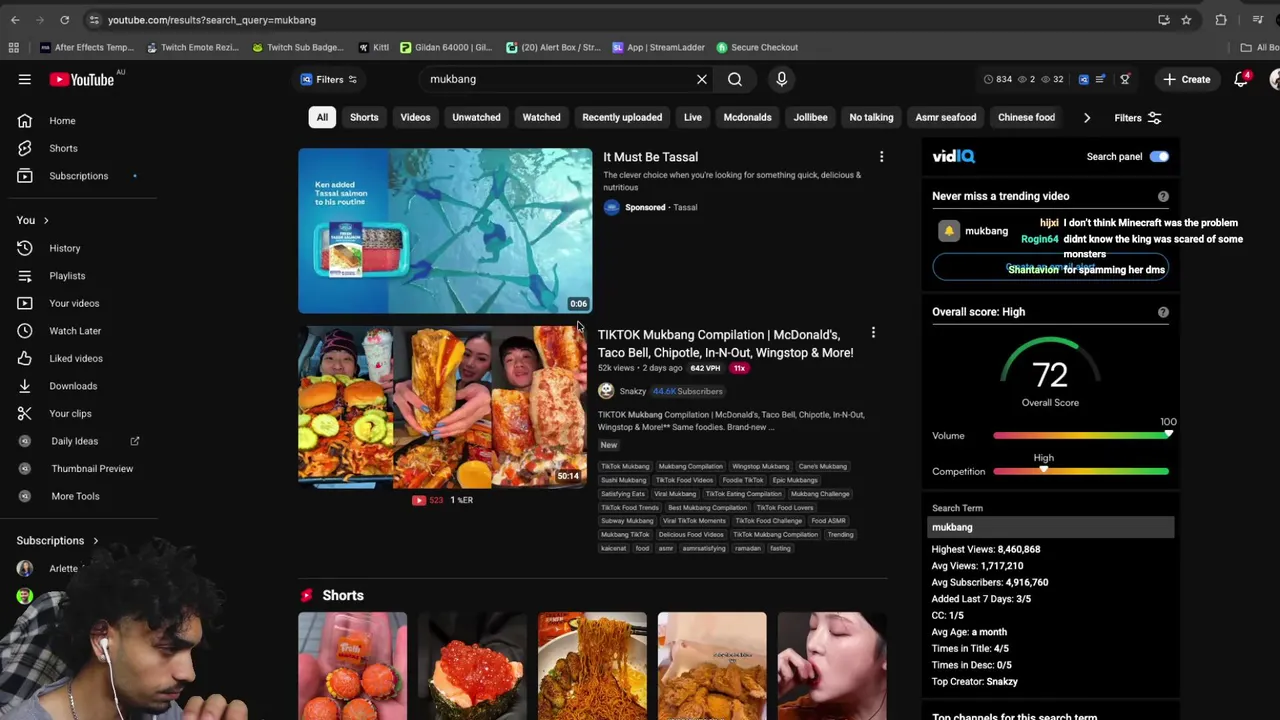The height and width of the screenshot is (720, 1280).
Task: Toggle the mukbang trending alert bell
Action: (x=949, y=231)
